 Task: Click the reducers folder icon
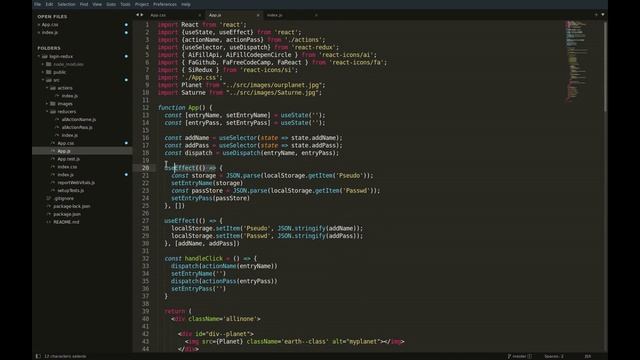53,111
